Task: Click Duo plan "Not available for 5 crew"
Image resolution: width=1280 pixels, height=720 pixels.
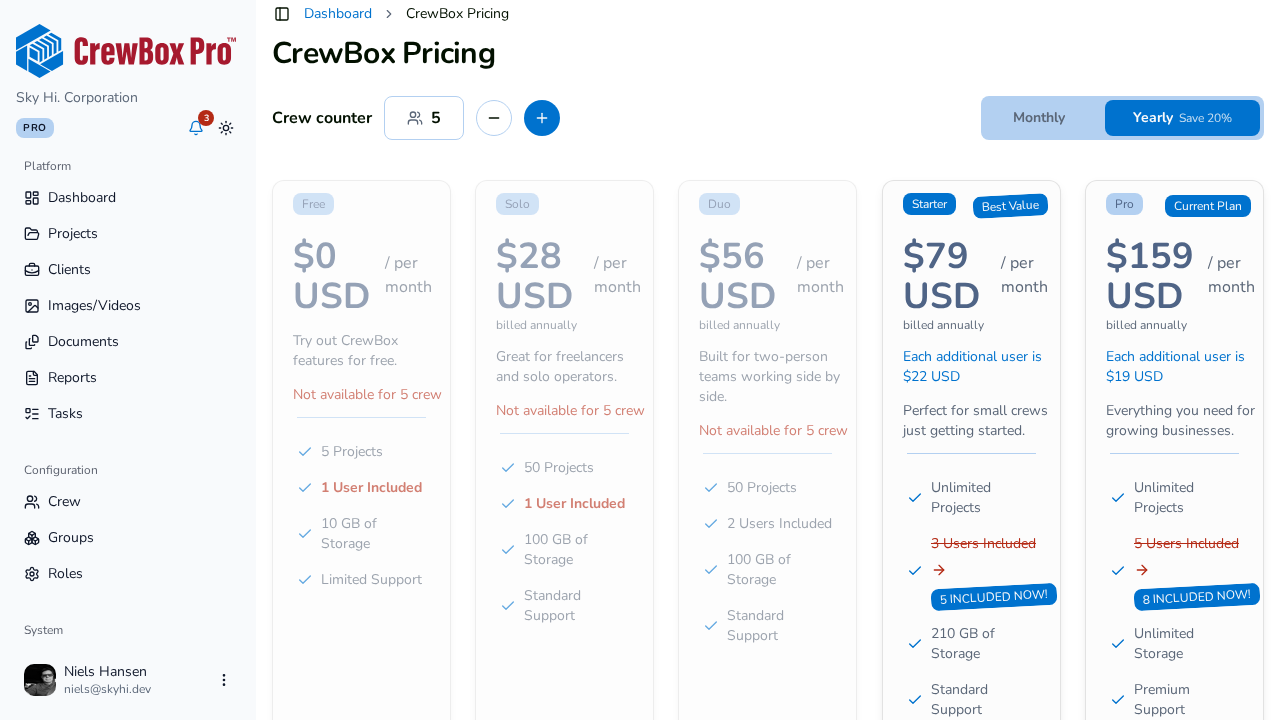Action: pos(773,431)
